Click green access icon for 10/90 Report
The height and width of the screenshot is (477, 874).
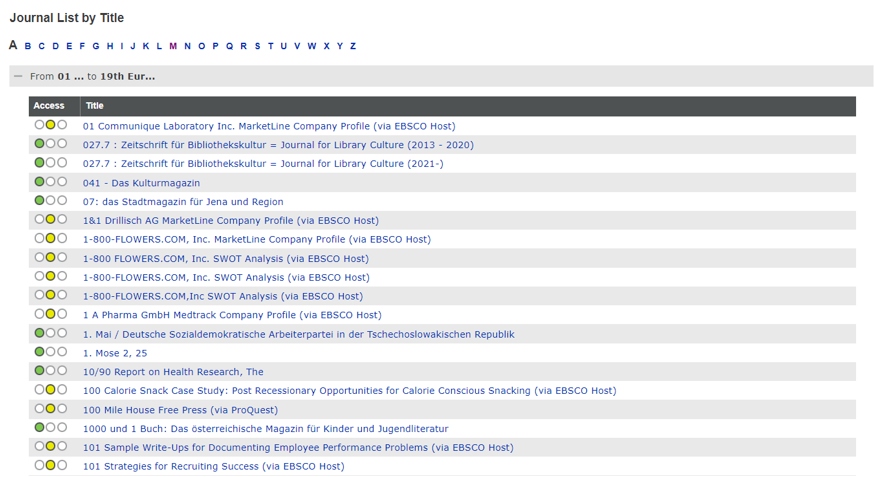[x=39, y=371]
